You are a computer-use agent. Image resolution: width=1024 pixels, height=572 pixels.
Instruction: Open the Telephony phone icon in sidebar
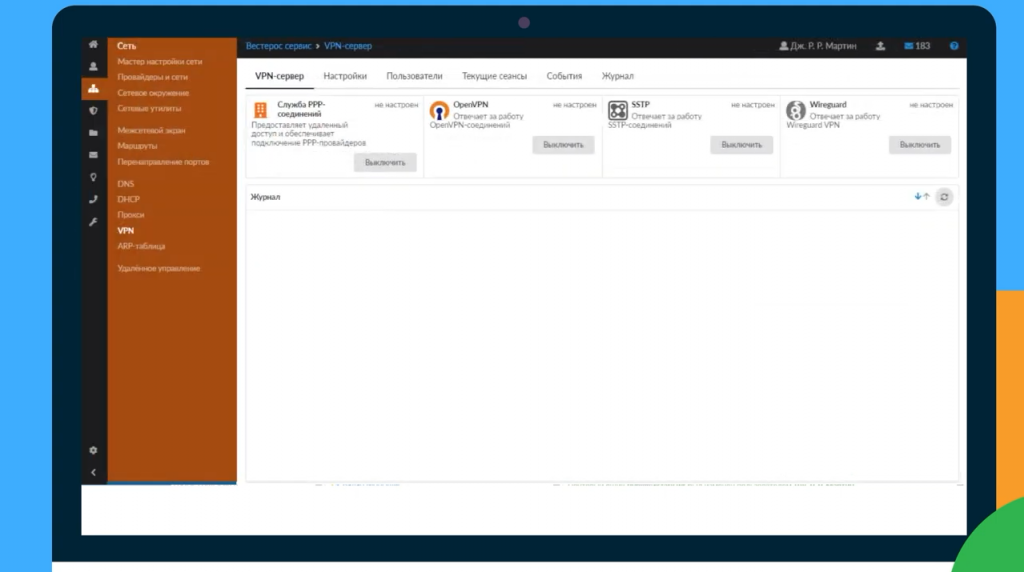pyautogui.click(x=93, y=200)
